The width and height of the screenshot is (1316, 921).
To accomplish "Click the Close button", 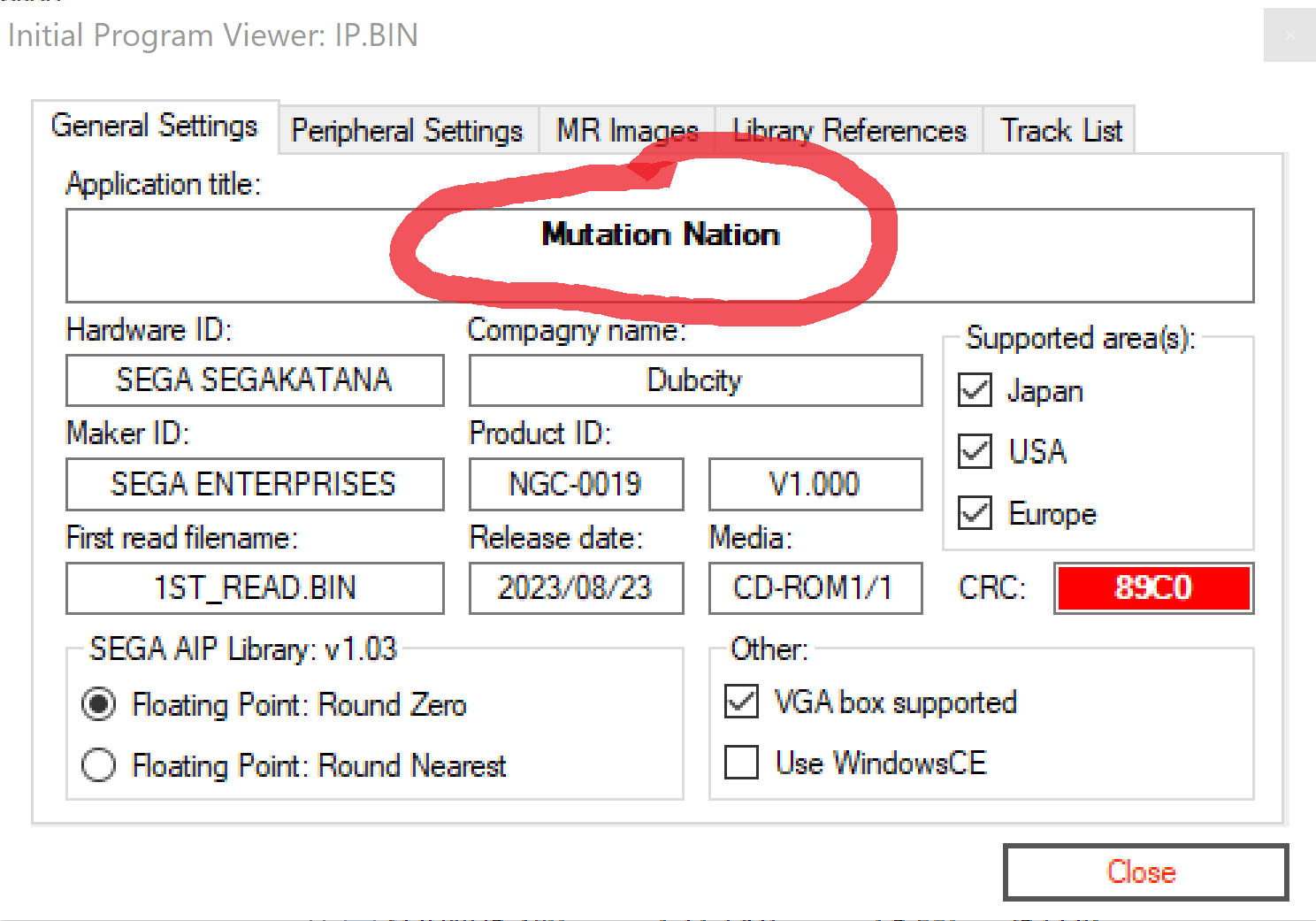I will coord(1145,872).
